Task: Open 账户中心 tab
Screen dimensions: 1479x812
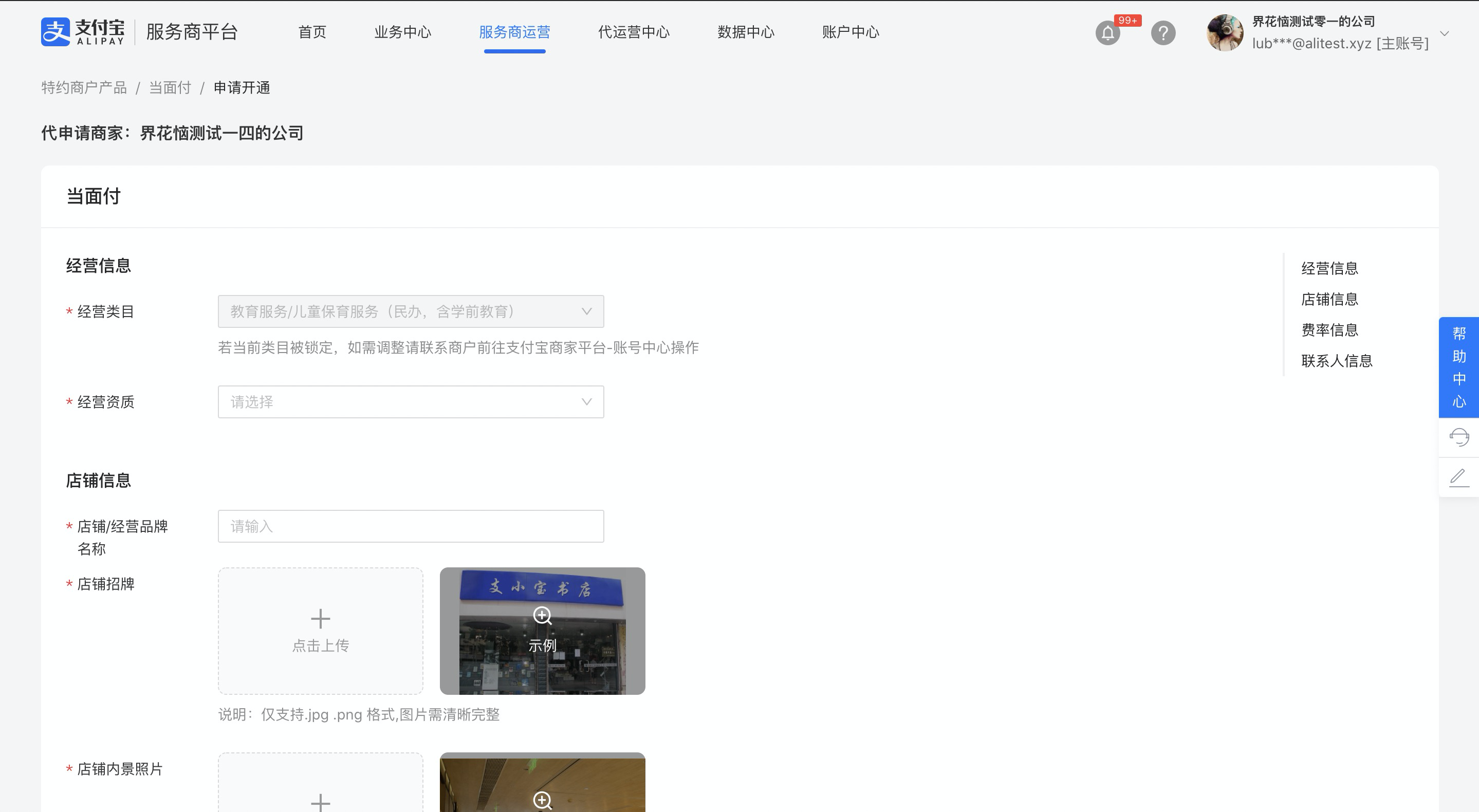Action: 851,32
